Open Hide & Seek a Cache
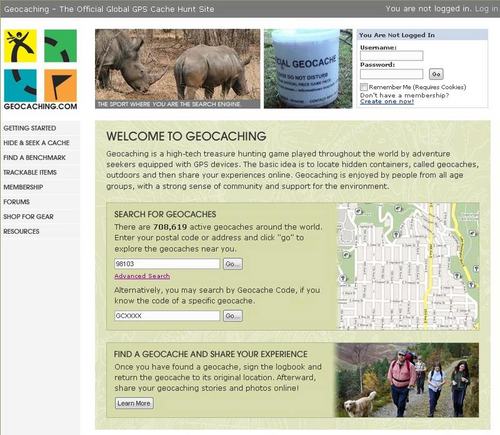500x435 pixels. [36, 143]
